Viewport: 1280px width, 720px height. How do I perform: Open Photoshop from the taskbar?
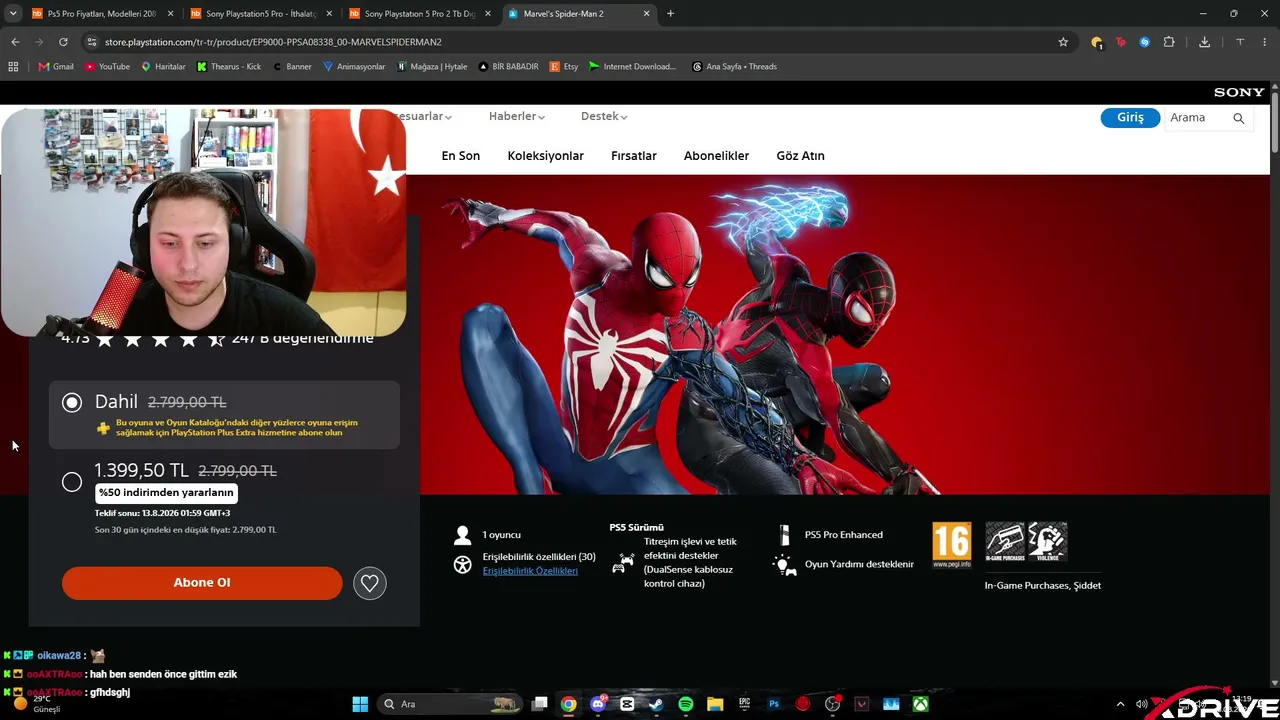click(774, 704)
